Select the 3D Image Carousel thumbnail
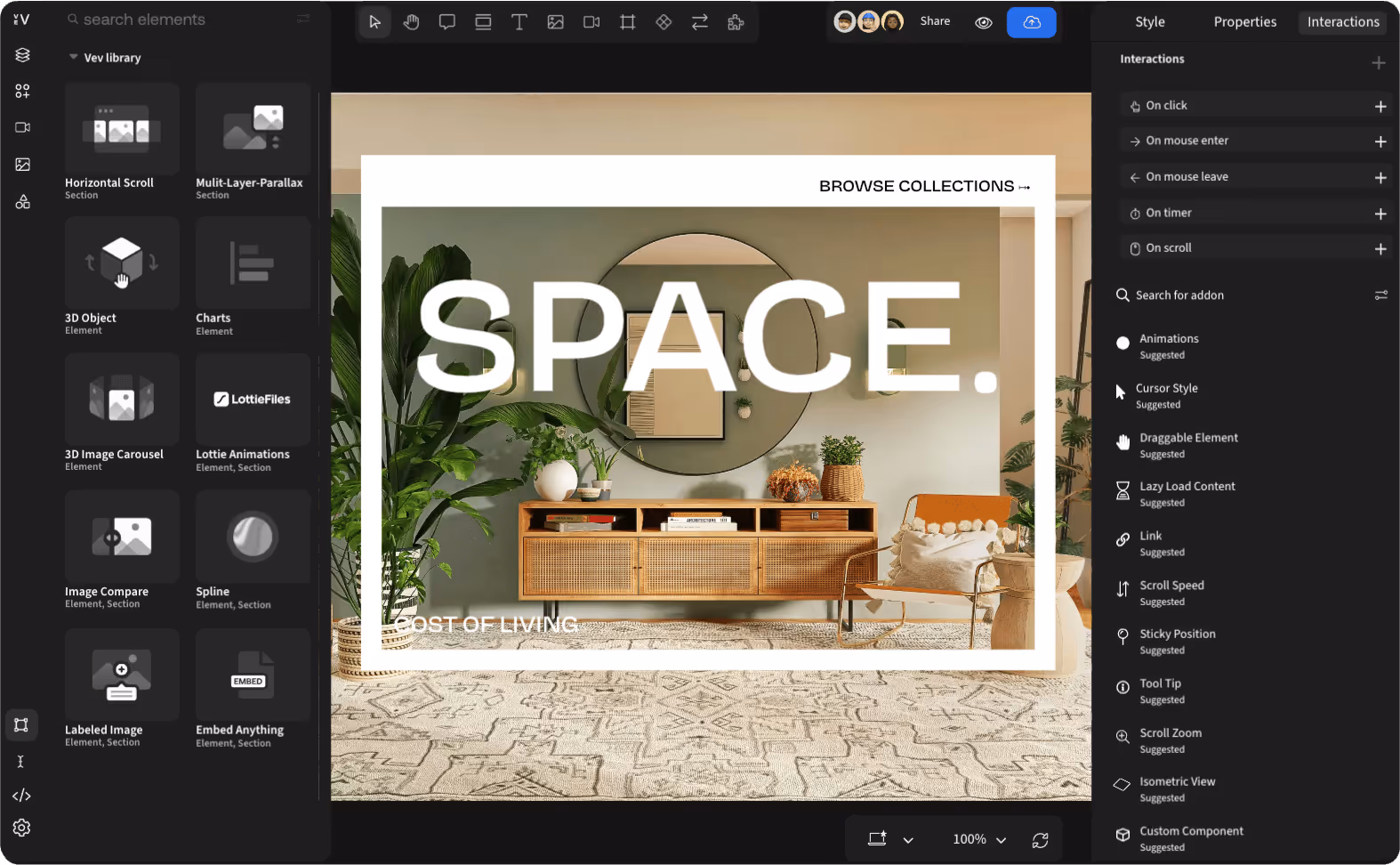The height and width of the screenshot is (865, 1400). coord(122,399)
